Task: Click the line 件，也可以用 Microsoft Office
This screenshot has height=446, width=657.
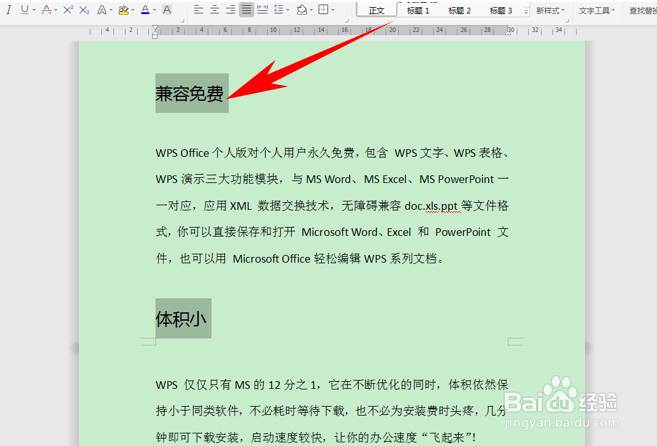Action: (x=300, y=259)
